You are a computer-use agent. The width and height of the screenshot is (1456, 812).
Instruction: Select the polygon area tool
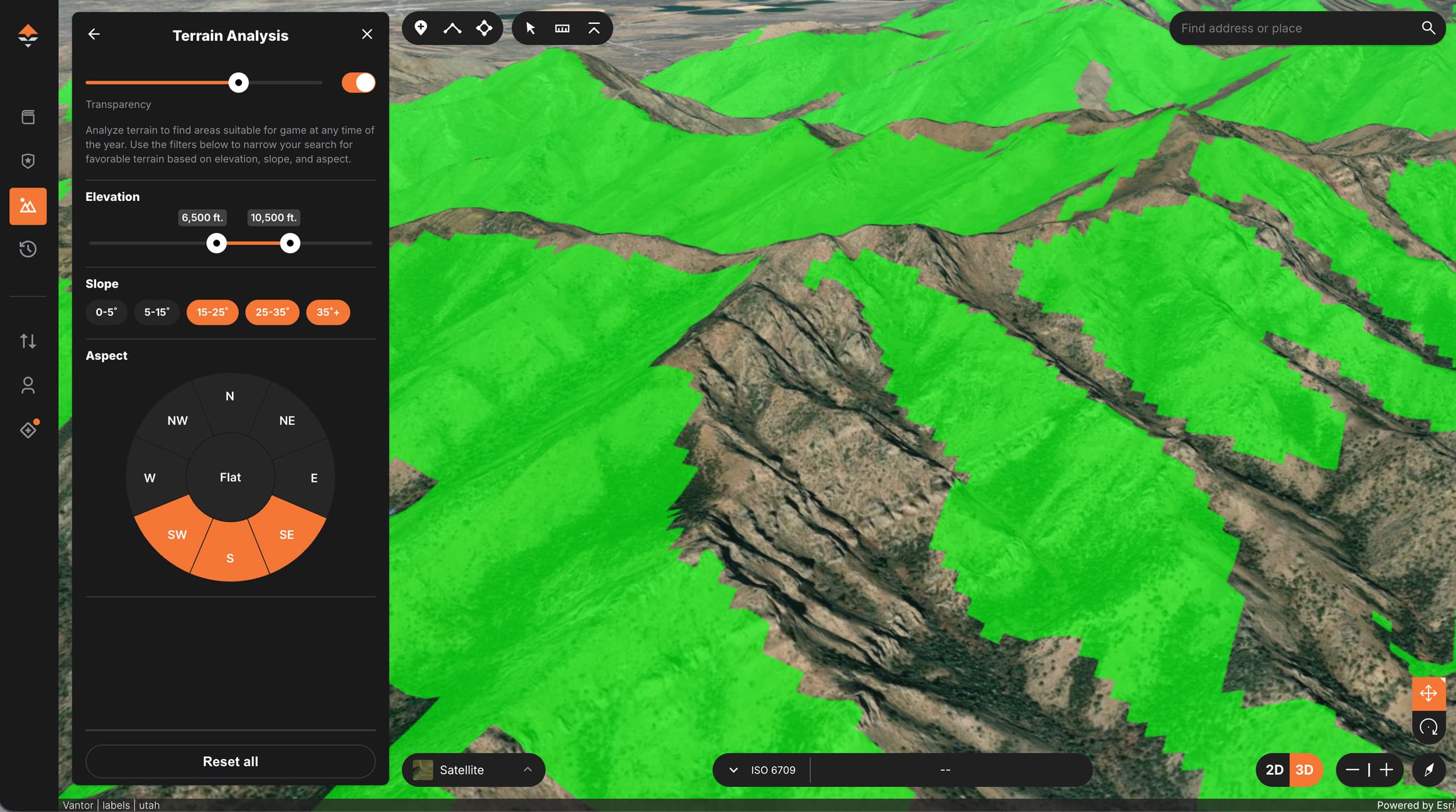click(484, 28)
